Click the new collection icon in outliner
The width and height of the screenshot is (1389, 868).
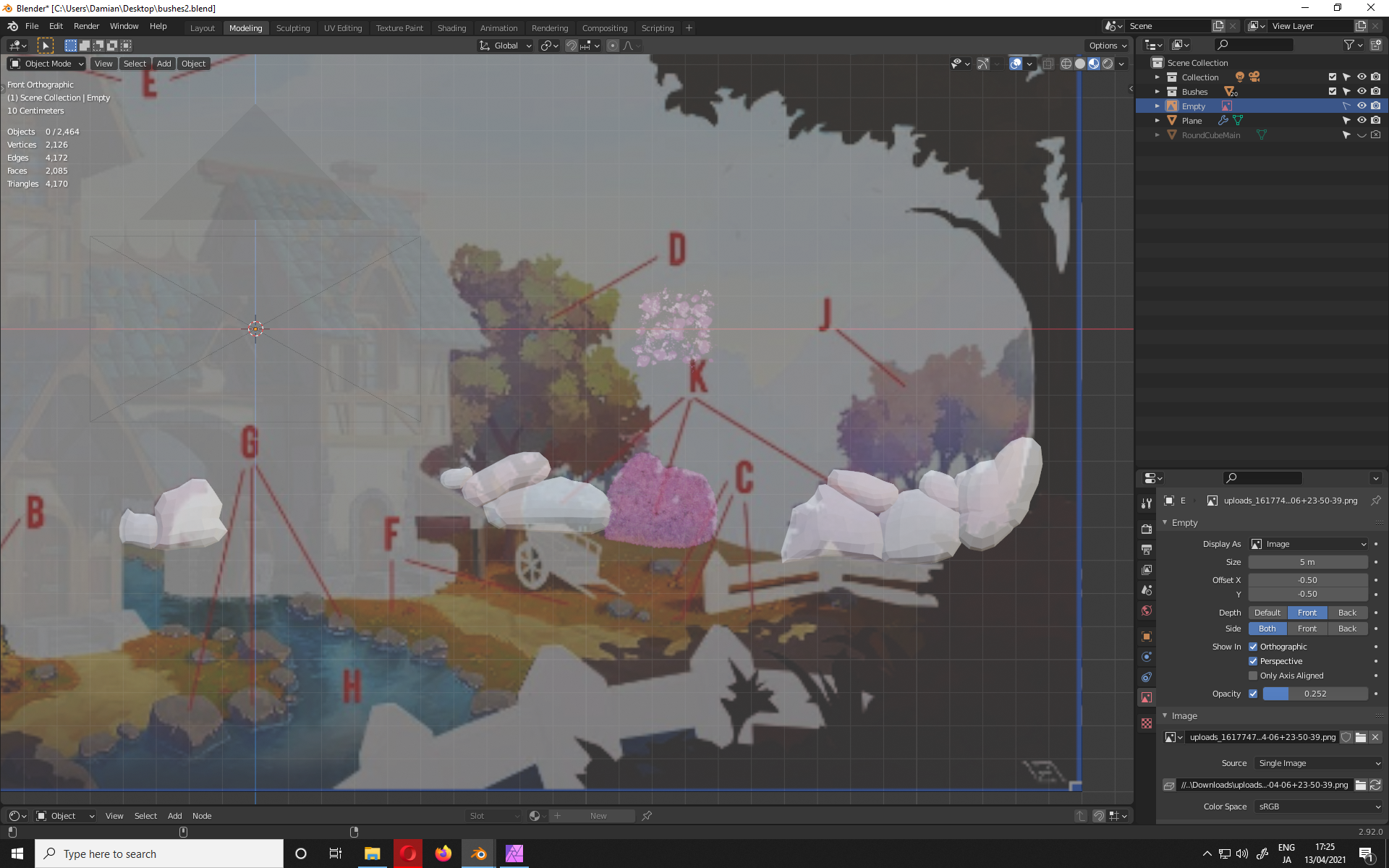click(1375, 45)
